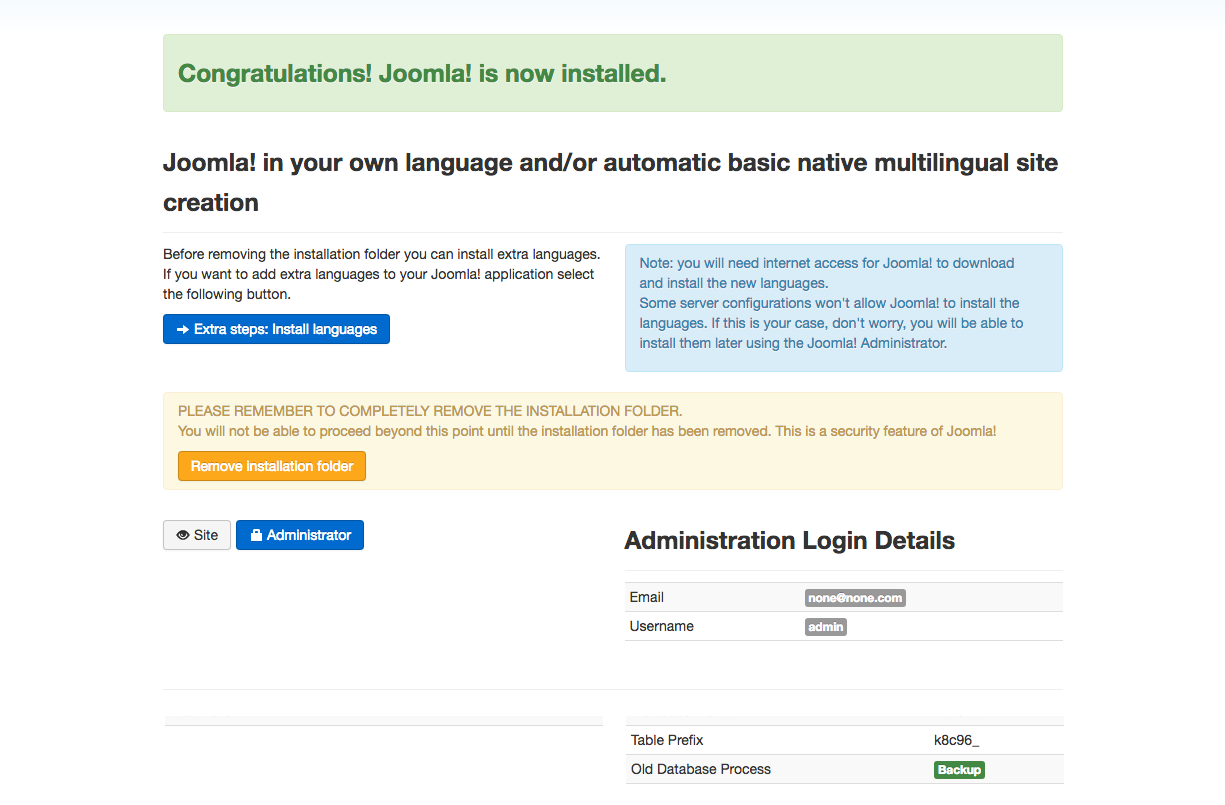Click the Old Database Process label
This screenshot has height=805, width=1225.
click(x=701, y=769)
